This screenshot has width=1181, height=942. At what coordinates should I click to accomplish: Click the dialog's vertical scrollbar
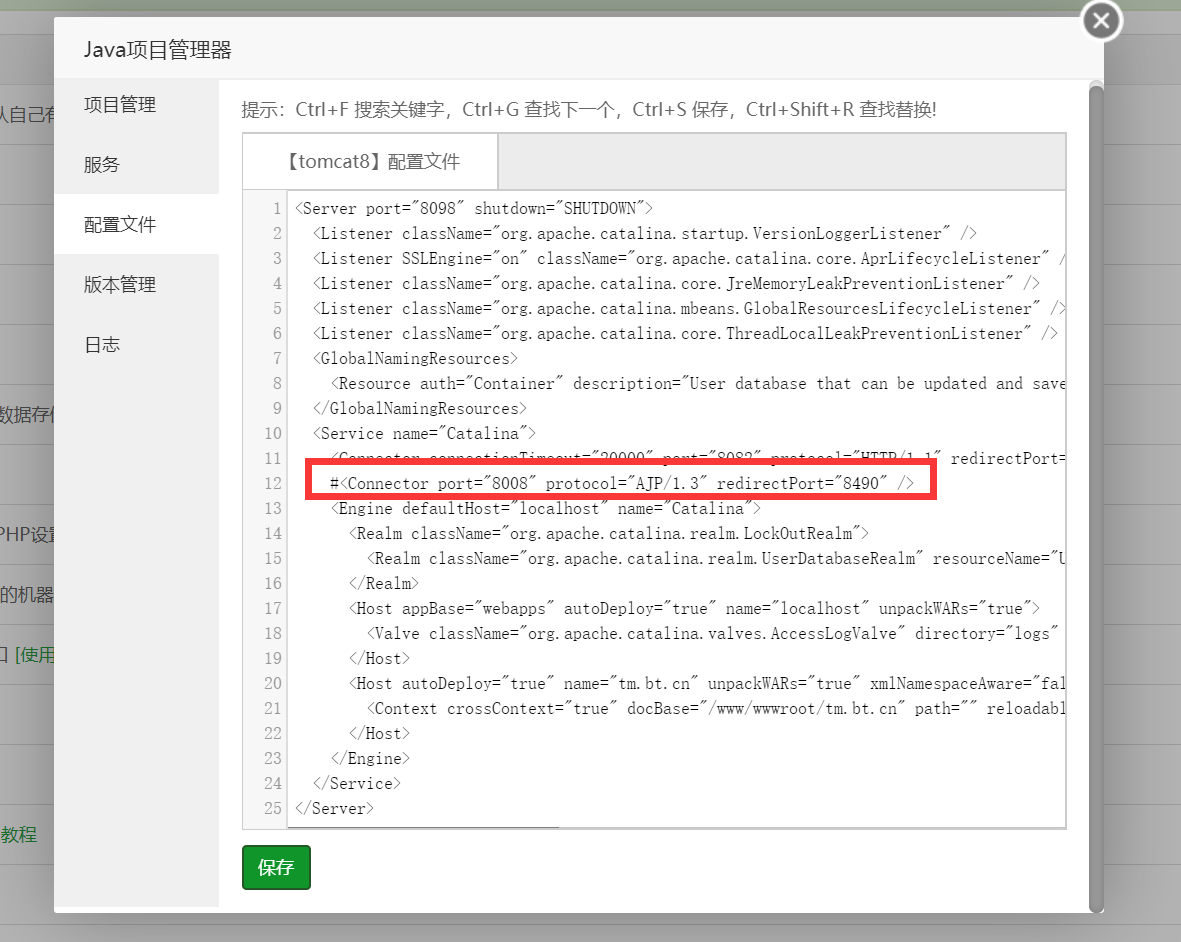[1096, 500]
